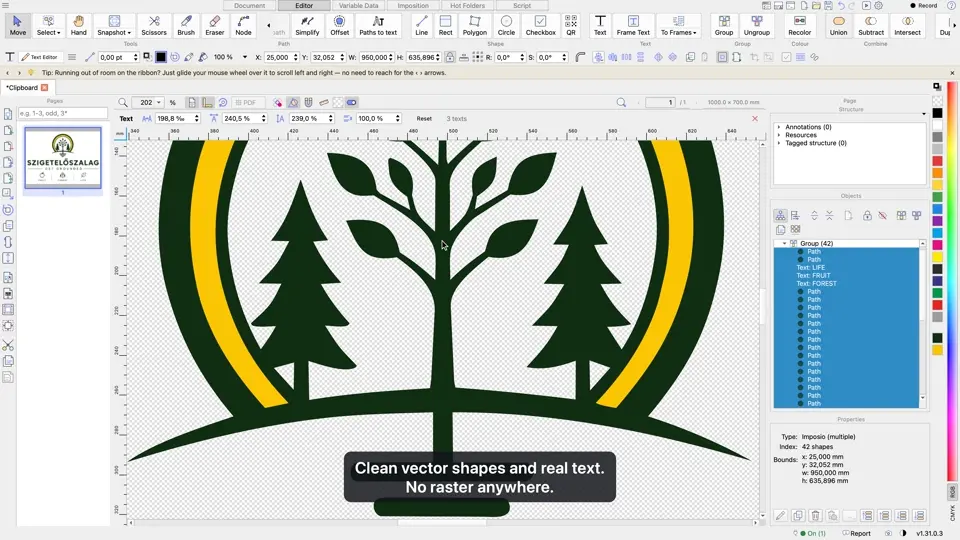Open the Select tool dropdown
The image size is (960, 540).
click(48, 25)
